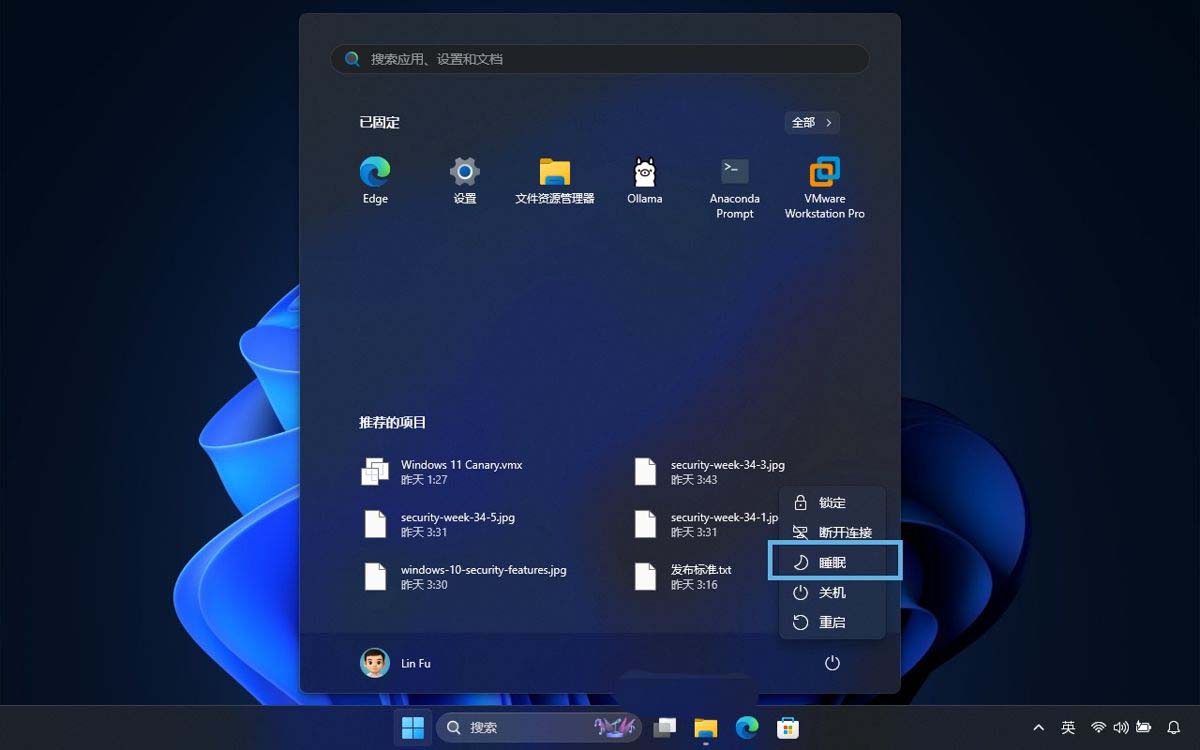
Task: Show hidden system tray icons
Action: [x=1038, y=727]
